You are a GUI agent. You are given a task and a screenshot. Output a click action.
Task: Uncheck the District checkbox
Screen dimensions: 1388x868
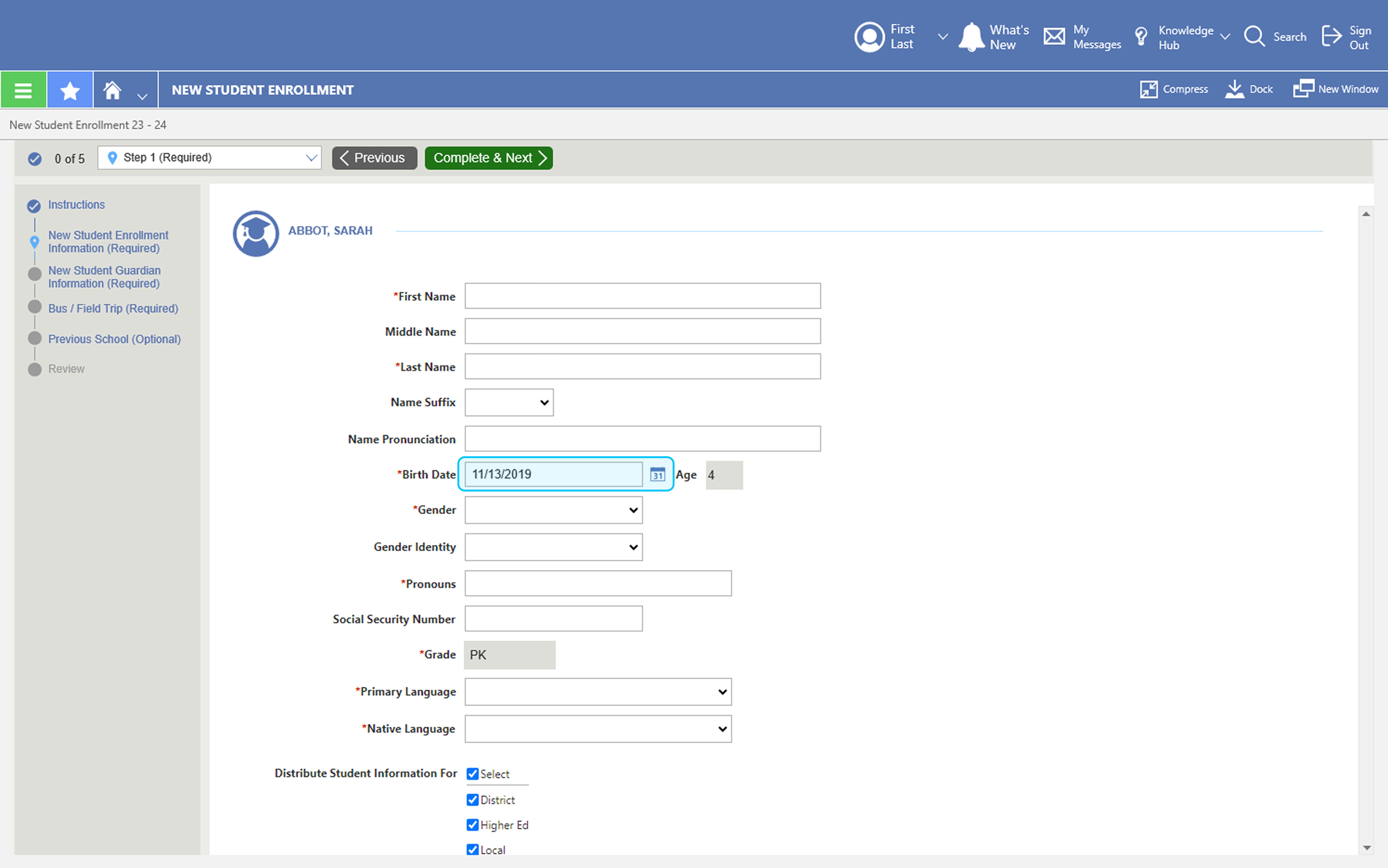(473, 800)
